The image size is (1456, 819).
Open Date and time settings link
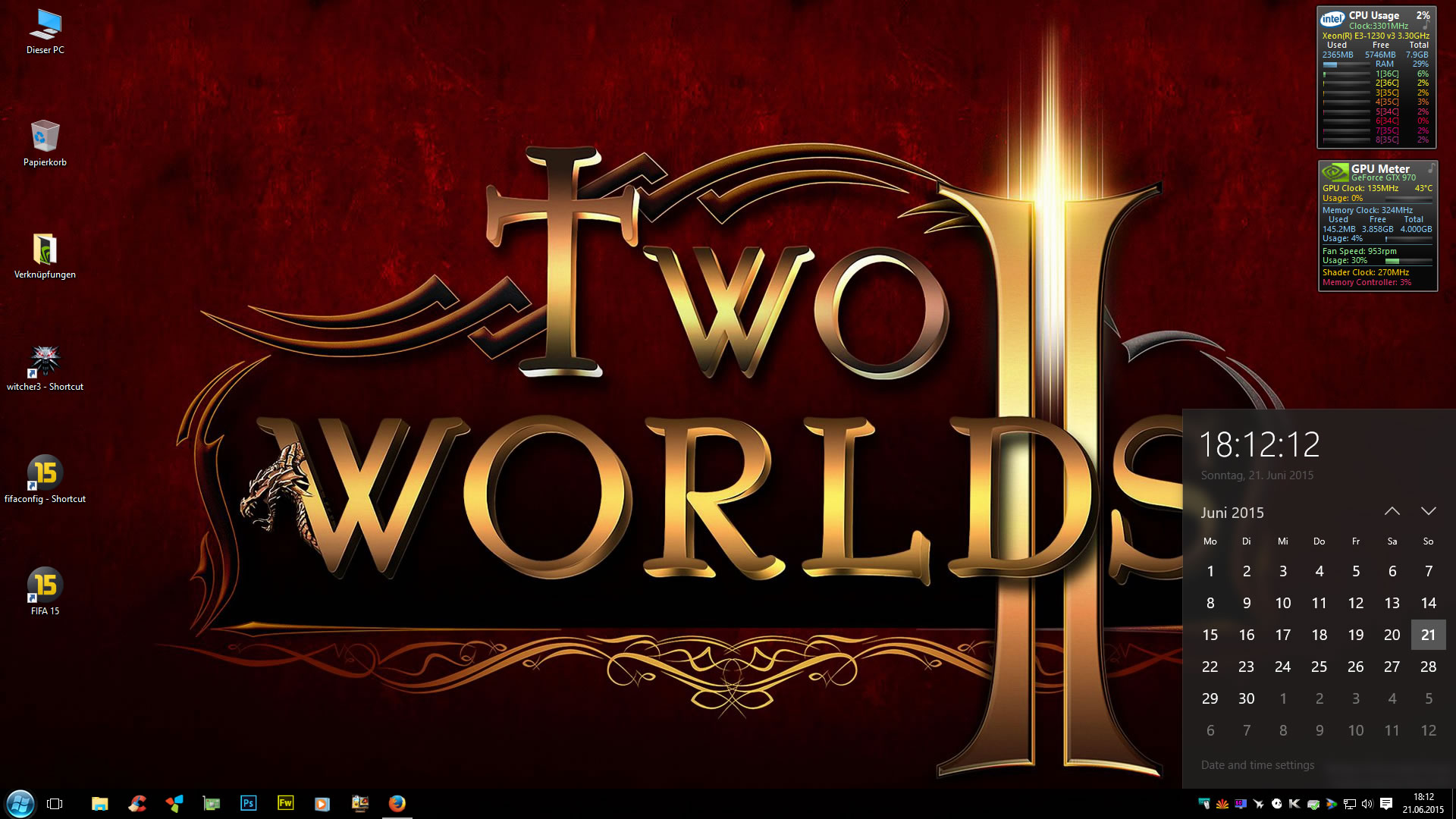(1257, 765)
